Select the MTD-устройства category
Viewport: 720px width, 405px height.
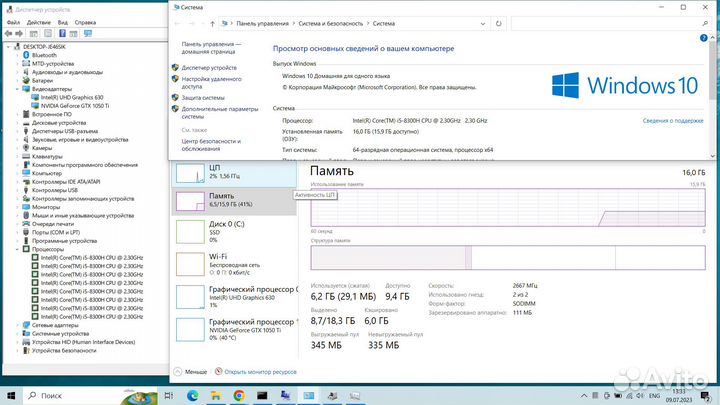coord(53,64)
